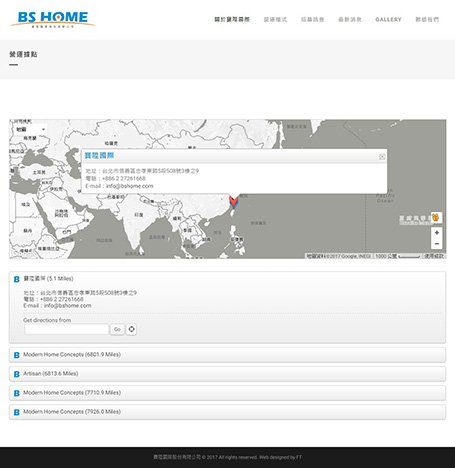Click the red map marker pin

(234, 202)
